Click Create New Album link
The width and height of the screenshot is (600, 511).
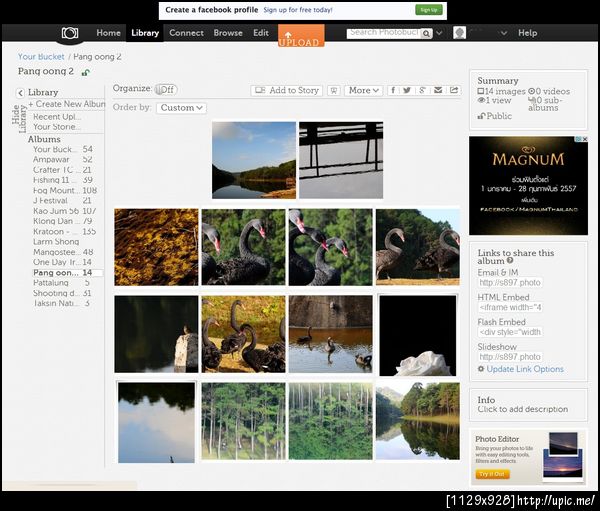pyautogui.click(x=67, y=104)
